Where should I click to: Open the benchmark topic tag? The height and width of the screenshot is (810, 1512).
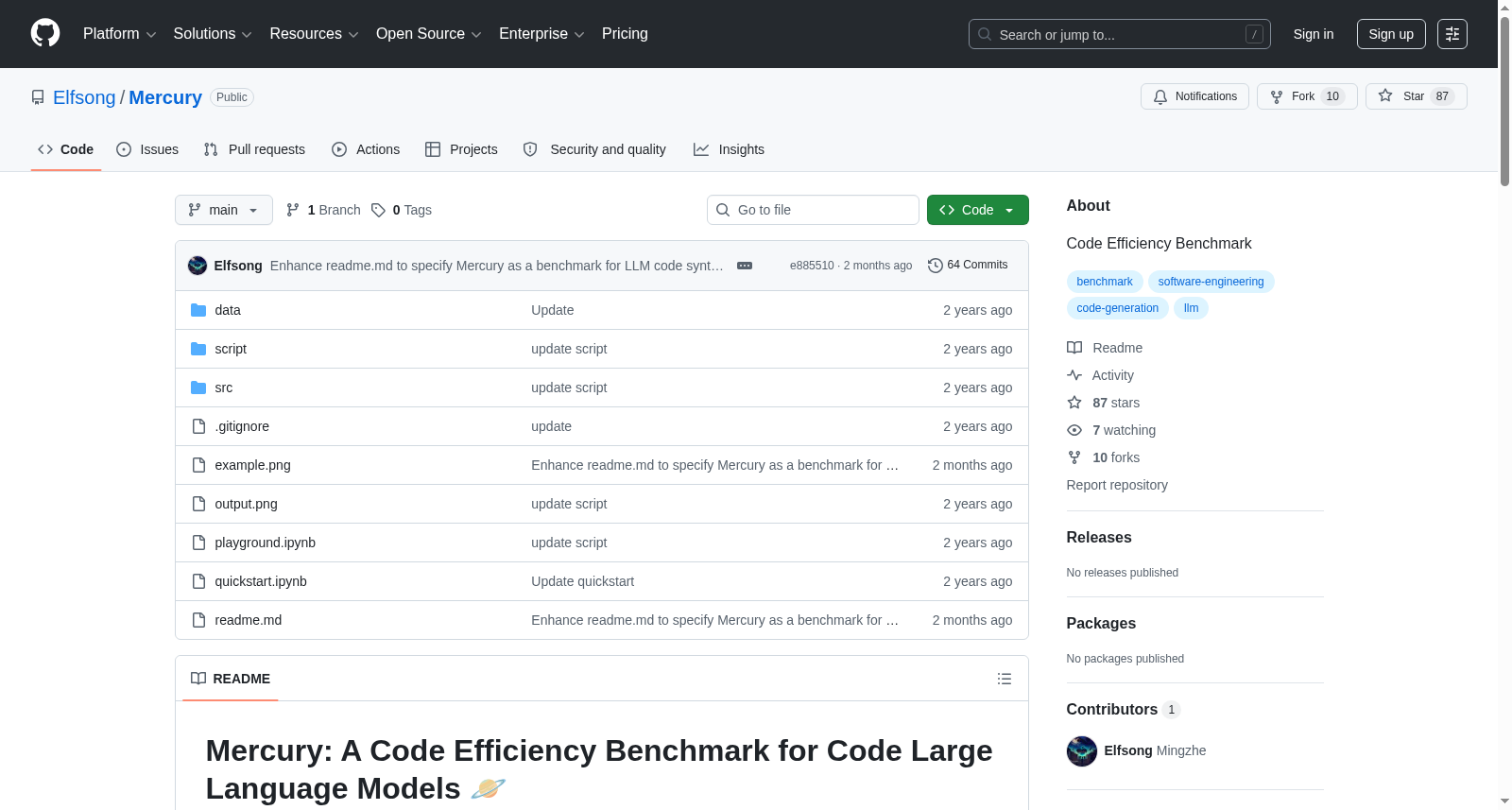click(1105, 282)
